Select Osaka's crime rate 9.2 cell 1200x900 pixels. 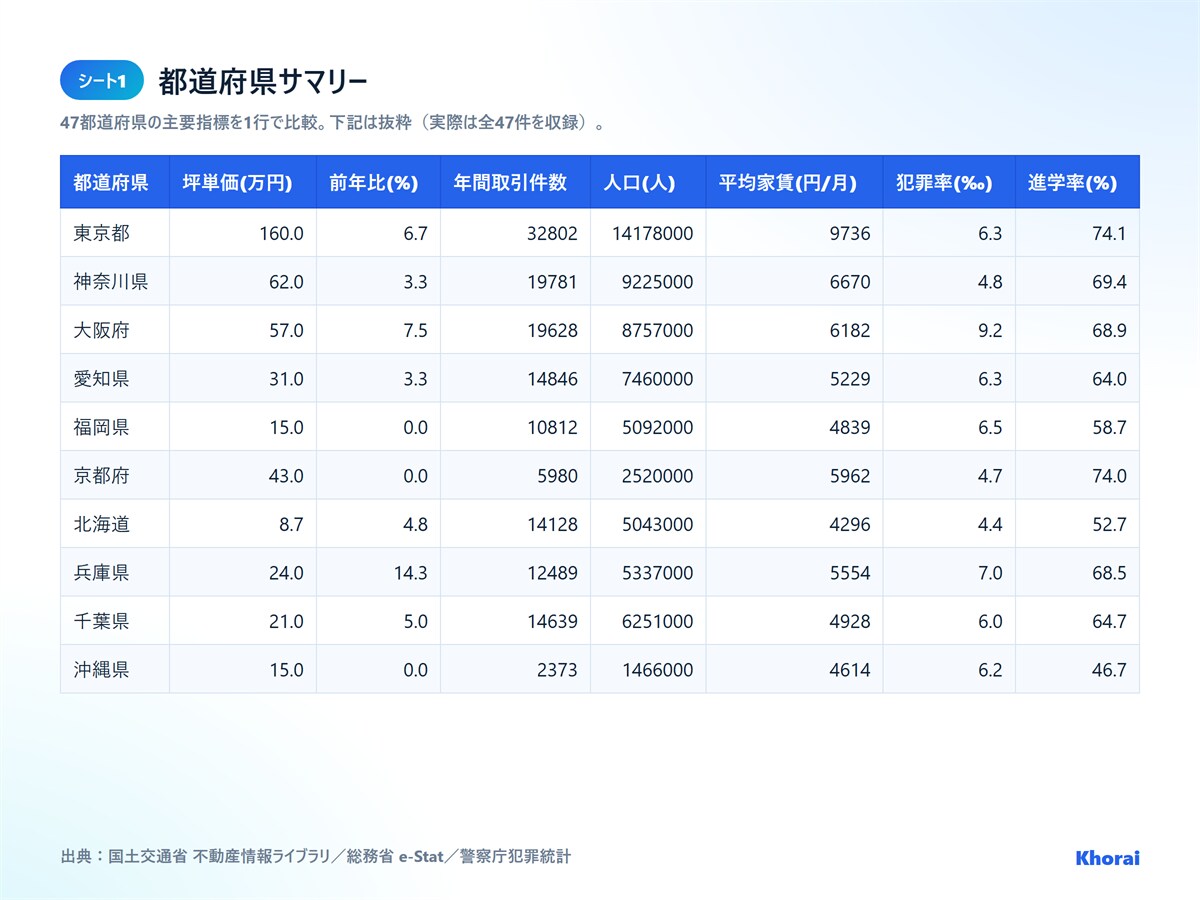tap(949, 330)
